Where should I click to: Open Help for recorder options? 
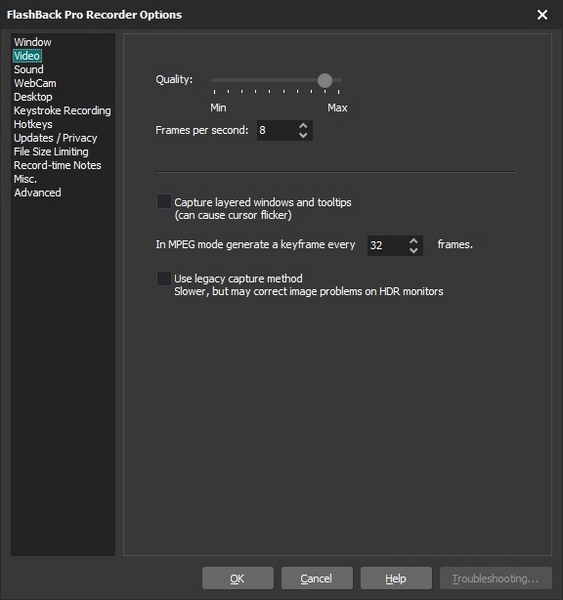(x=396, y=578)
